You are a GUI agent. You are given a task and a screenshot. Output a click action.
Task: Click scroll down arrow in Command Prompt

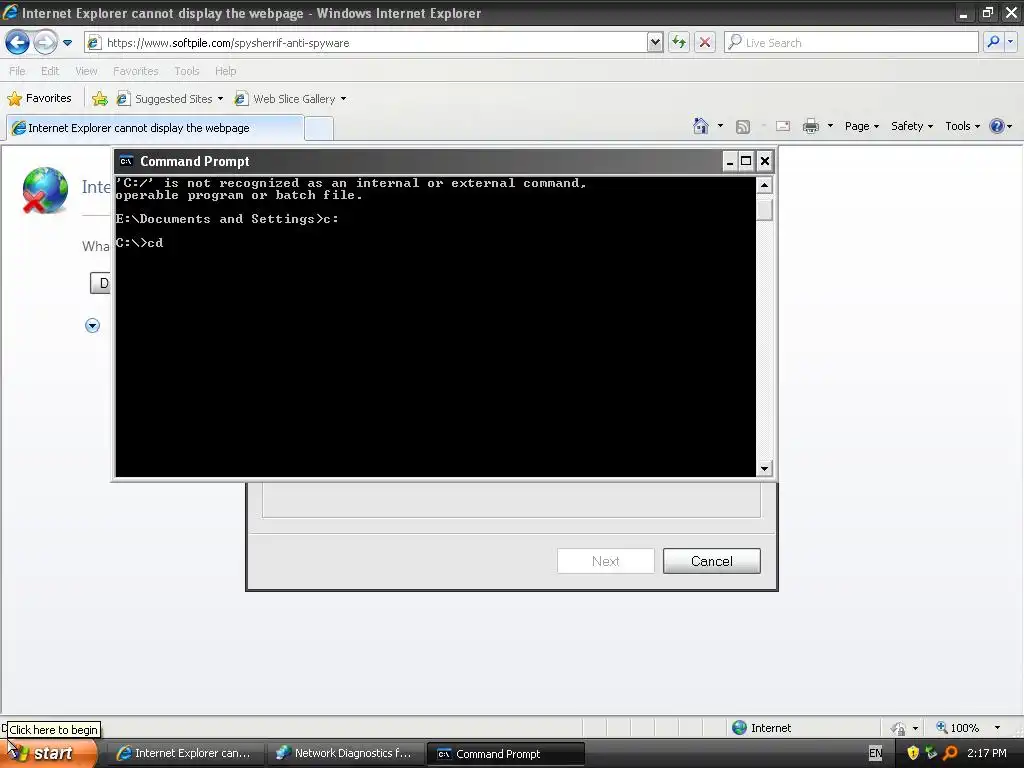click(x=764, y=468)
